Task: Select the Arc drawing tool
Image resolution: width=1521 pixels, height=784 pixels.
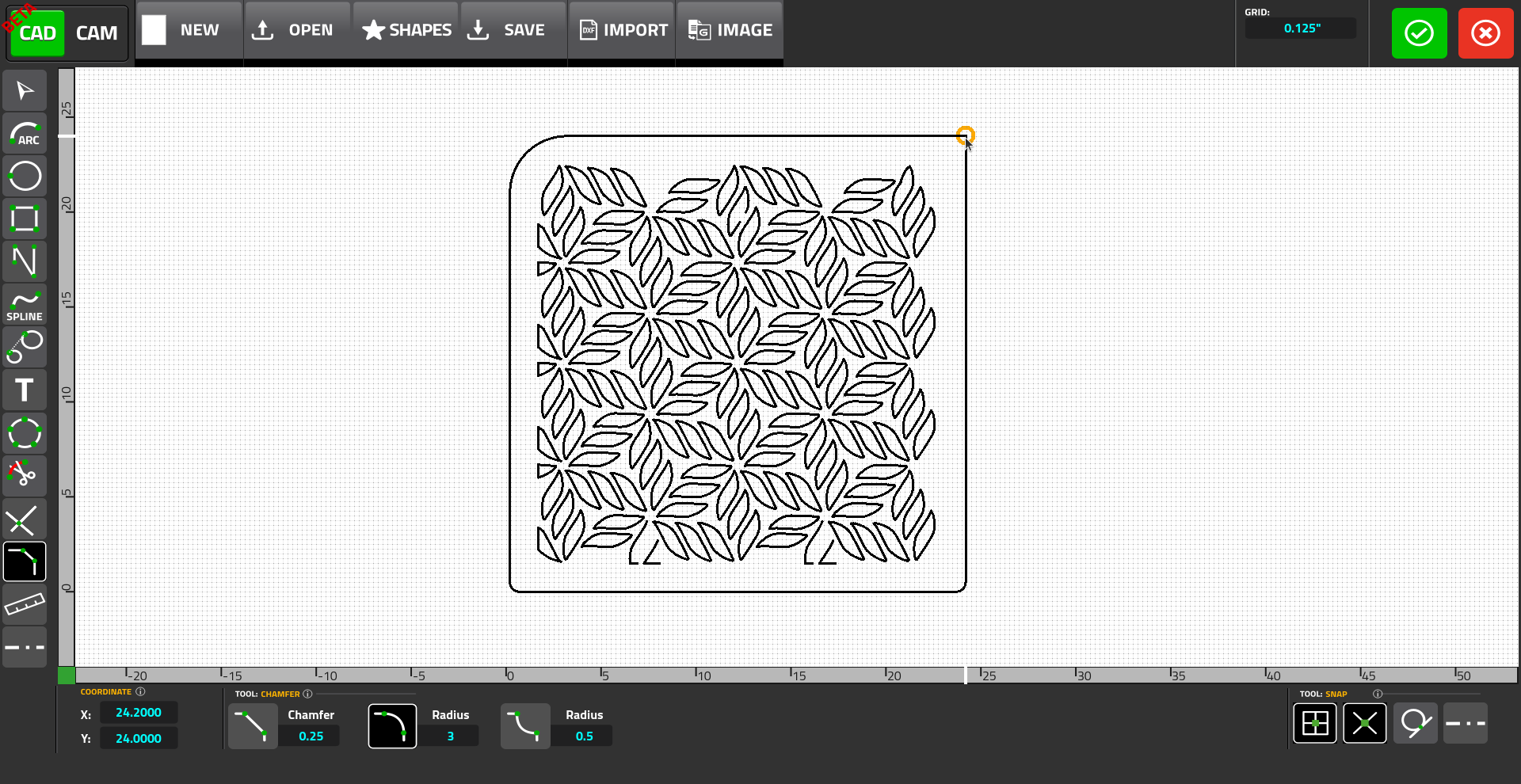Action: tap(25, 133)
